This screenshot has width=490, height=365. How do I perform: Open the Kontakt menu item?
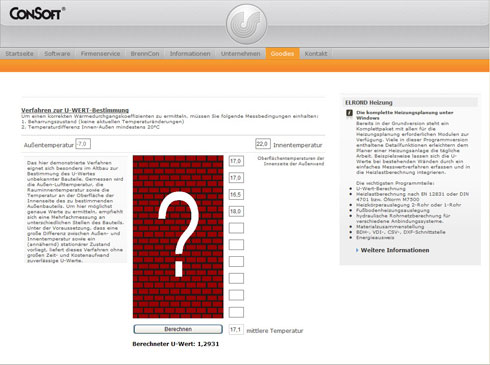pos(316,54)
